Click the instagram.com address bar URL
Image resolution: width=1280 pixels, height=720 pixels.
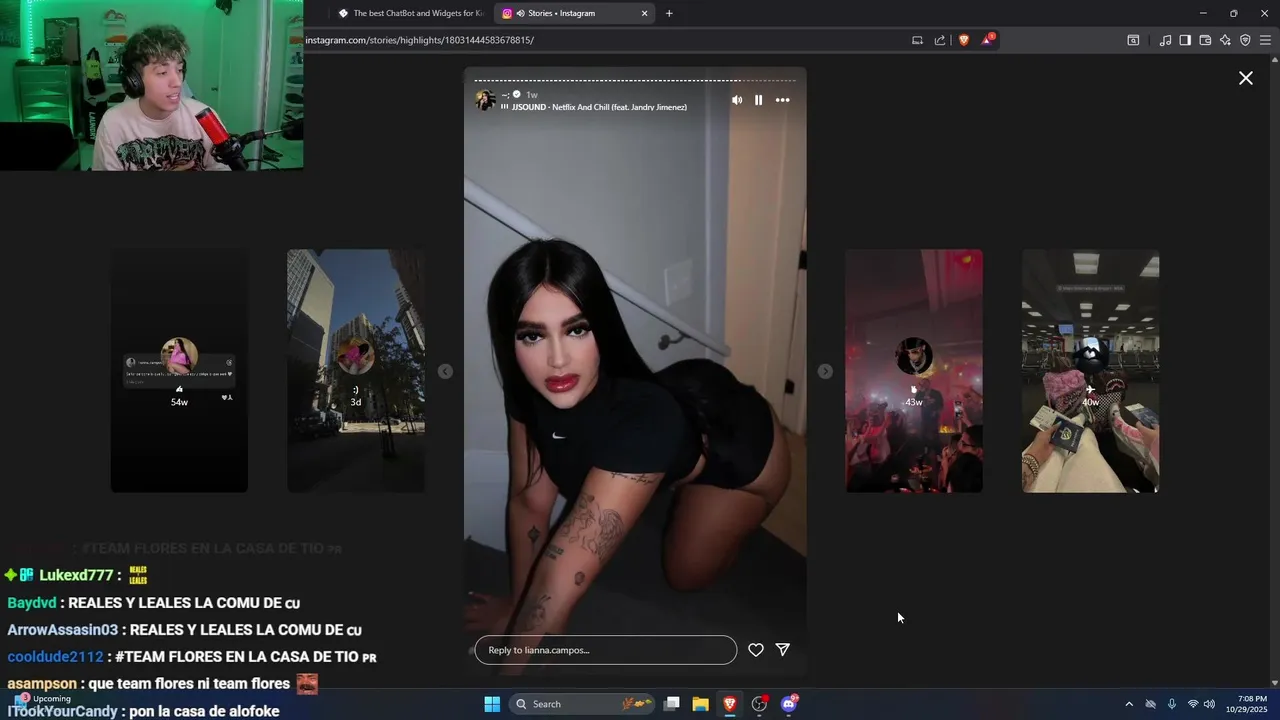pyautogui.click(x=420, y=40)
